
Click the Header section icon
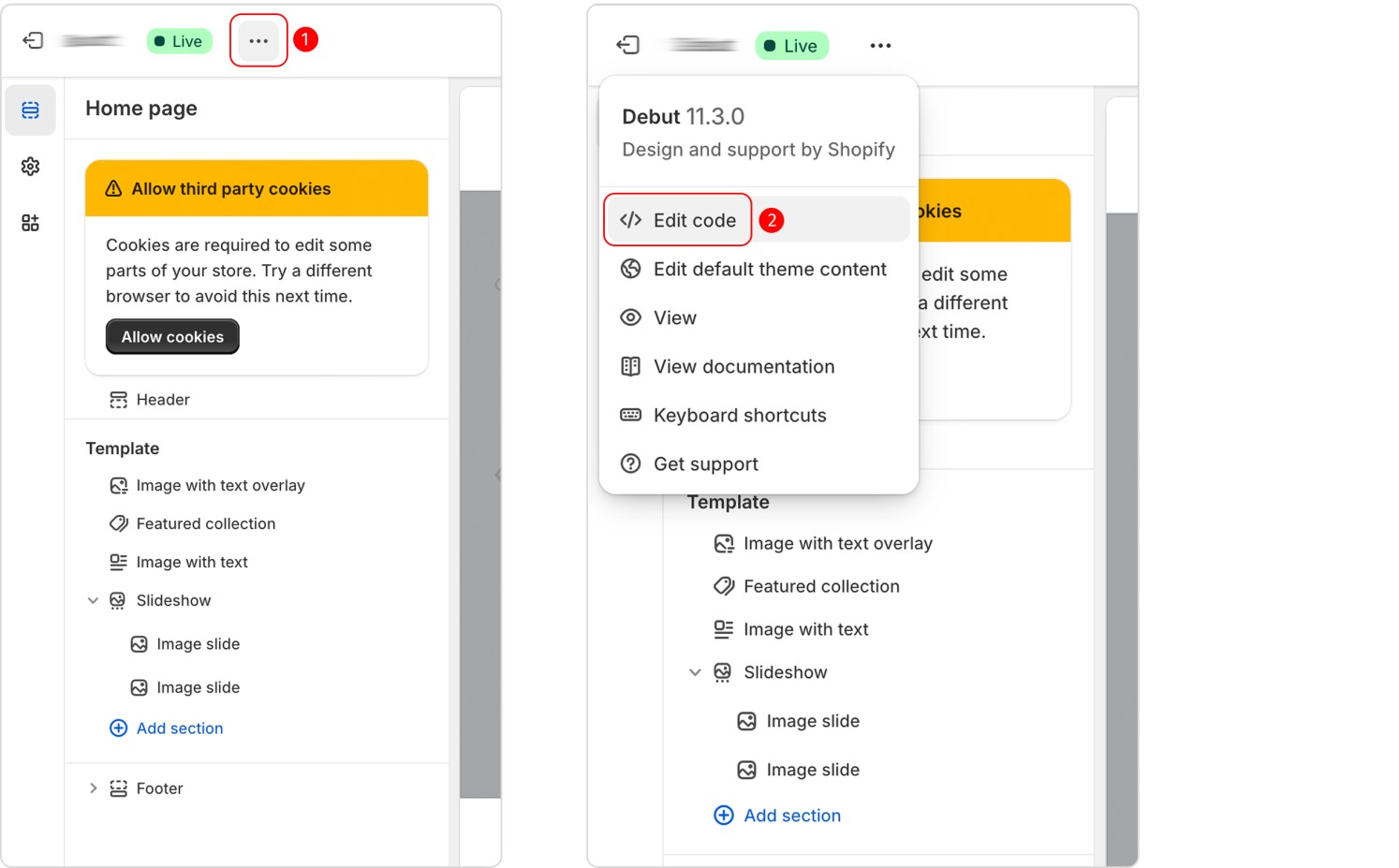point(118,400)
